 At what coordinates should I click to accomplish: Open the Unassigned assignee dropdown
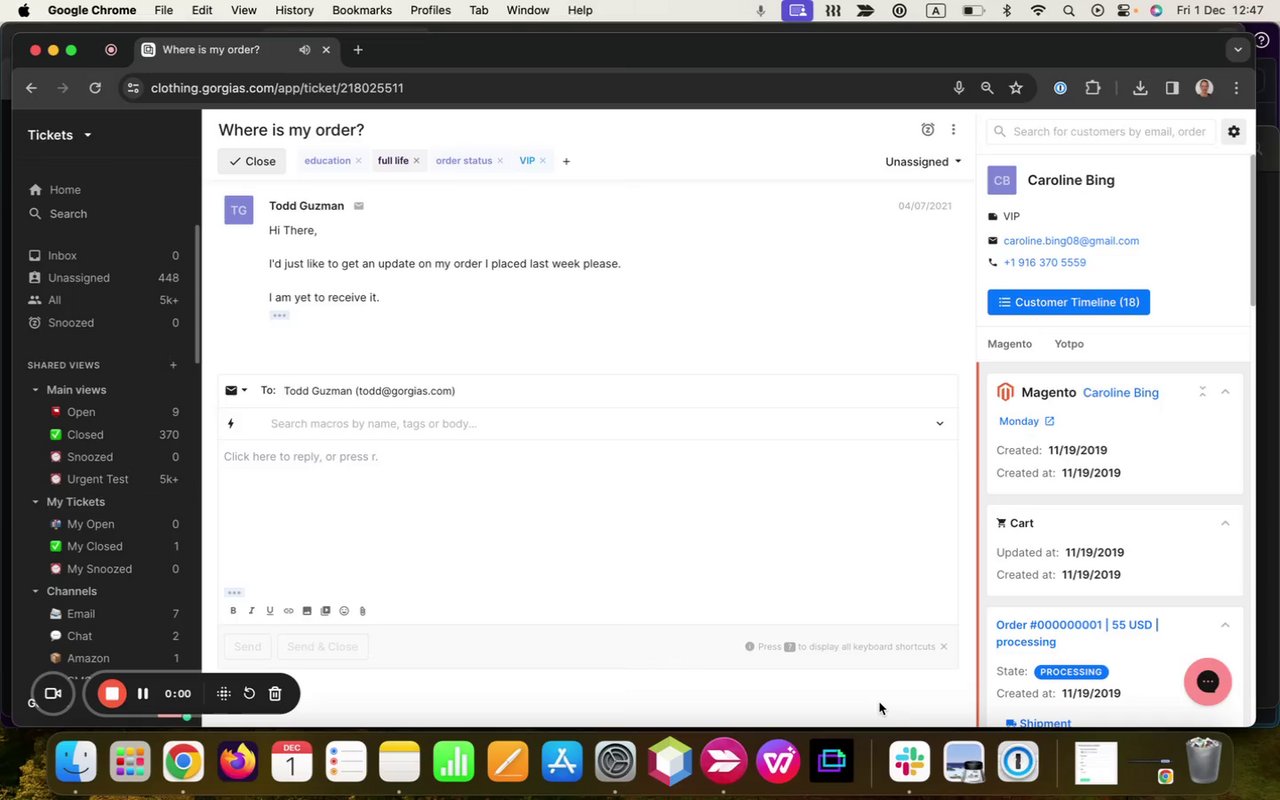[923, 162]
